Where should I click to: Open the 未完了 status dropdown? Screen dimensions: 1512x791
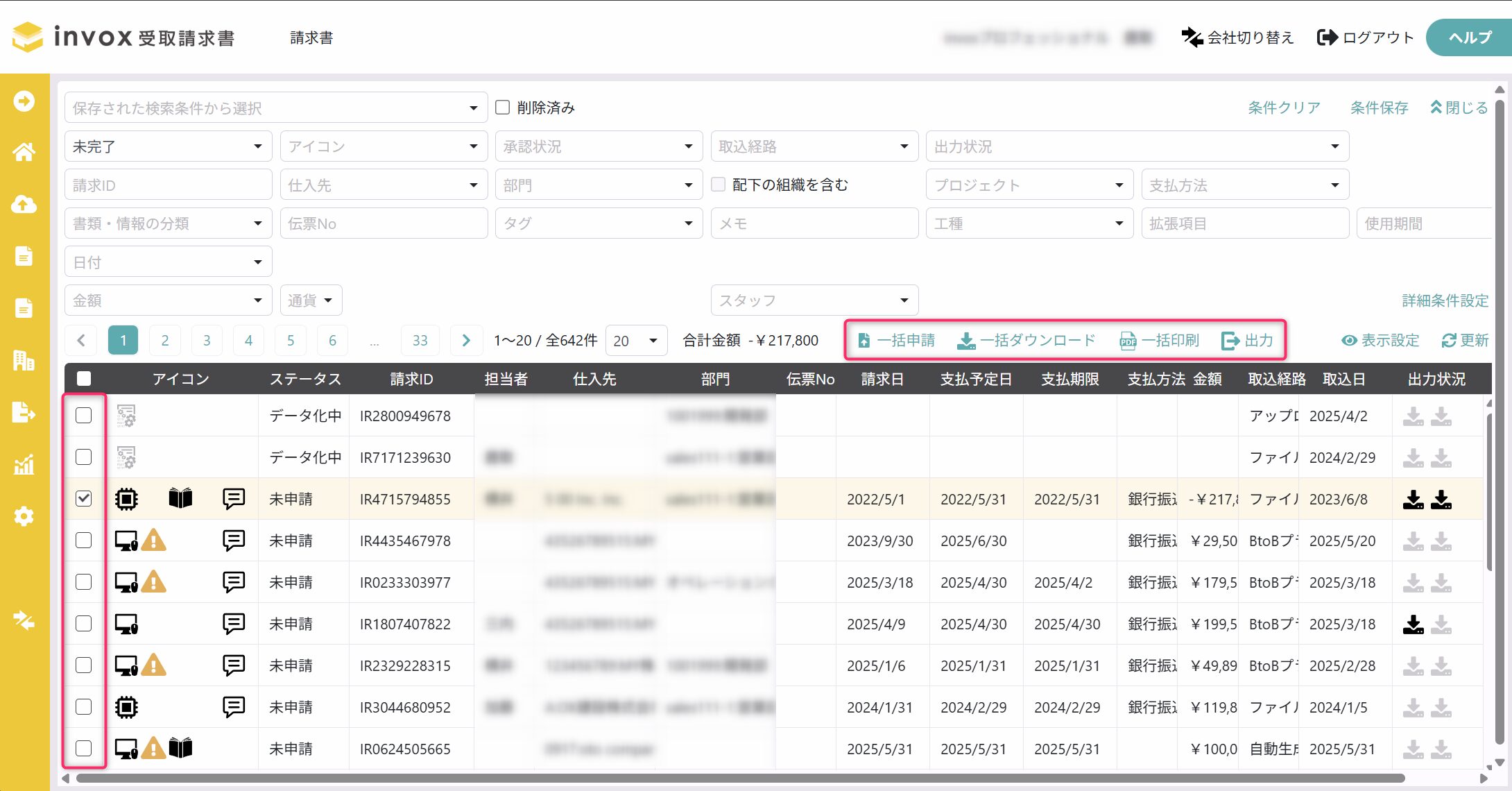pyautogui.click(x=169, y=146)
